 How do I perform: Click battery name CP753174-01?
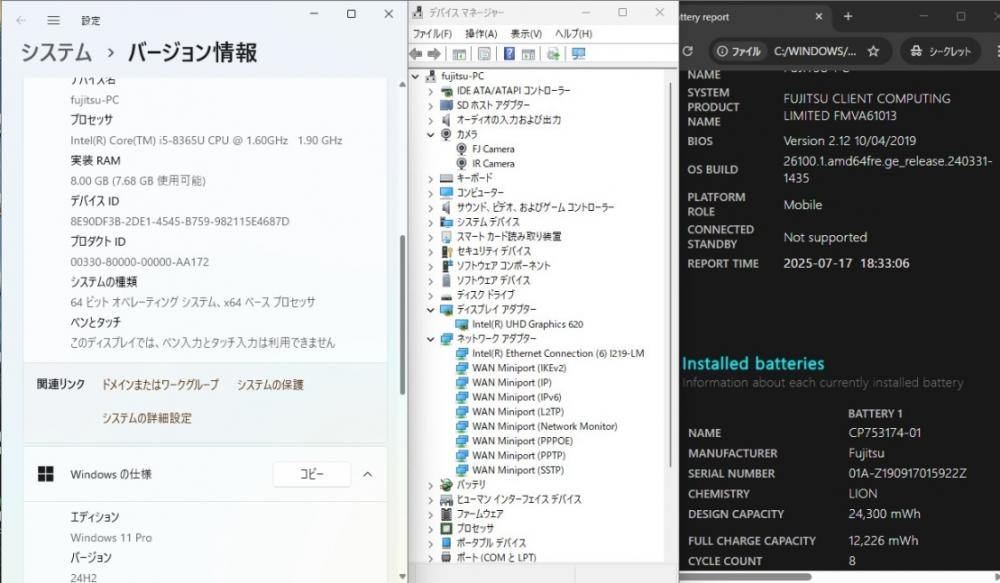coord(885,432)
